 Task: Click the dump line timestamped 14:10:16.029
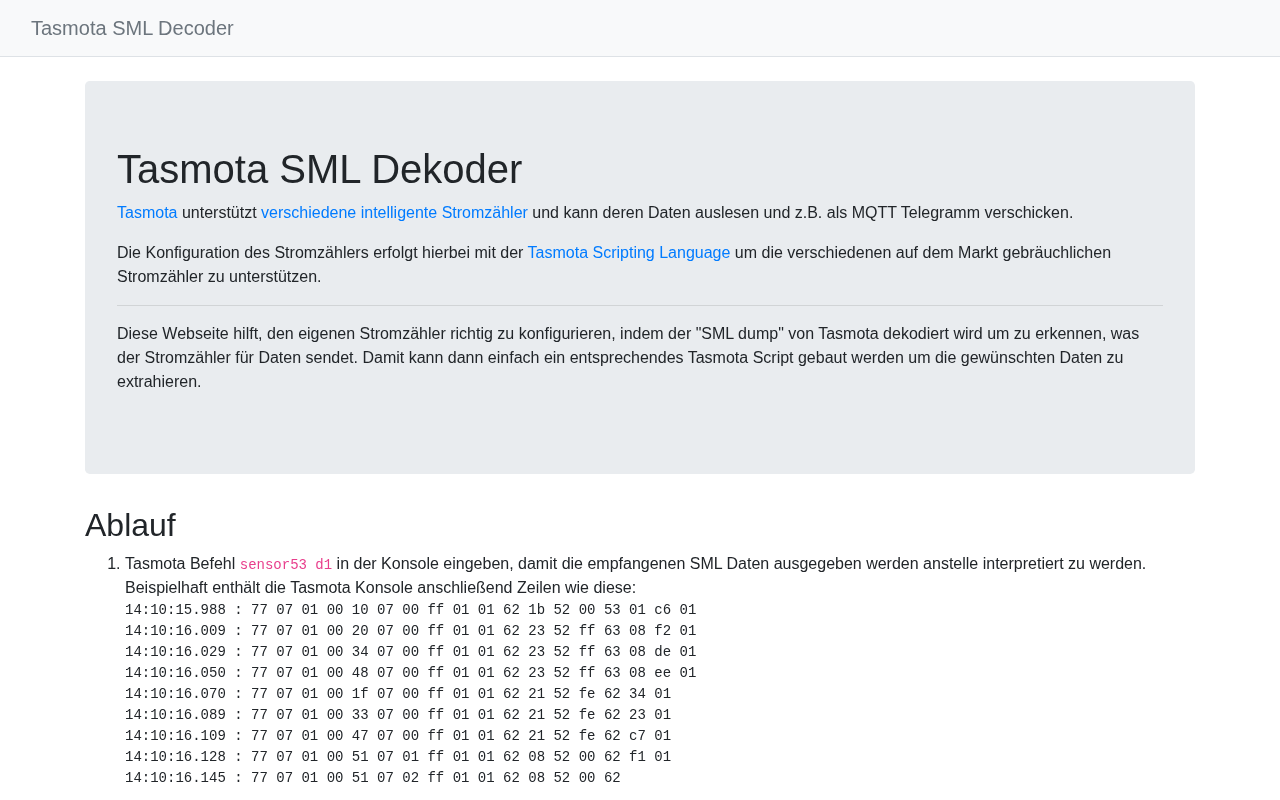pos(411,652)
